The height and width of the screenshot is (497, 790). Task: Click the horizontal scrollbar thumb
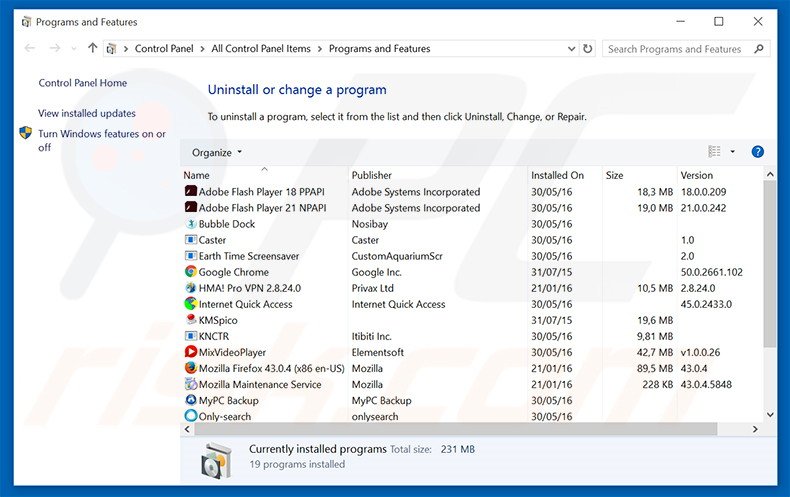point(455,429)
